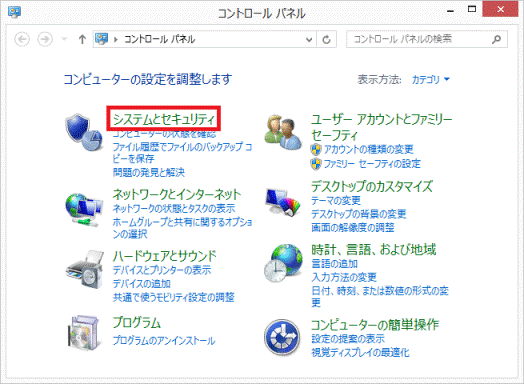Maximize the Control Panel window
Screen dimensions: 524x384
472,9
